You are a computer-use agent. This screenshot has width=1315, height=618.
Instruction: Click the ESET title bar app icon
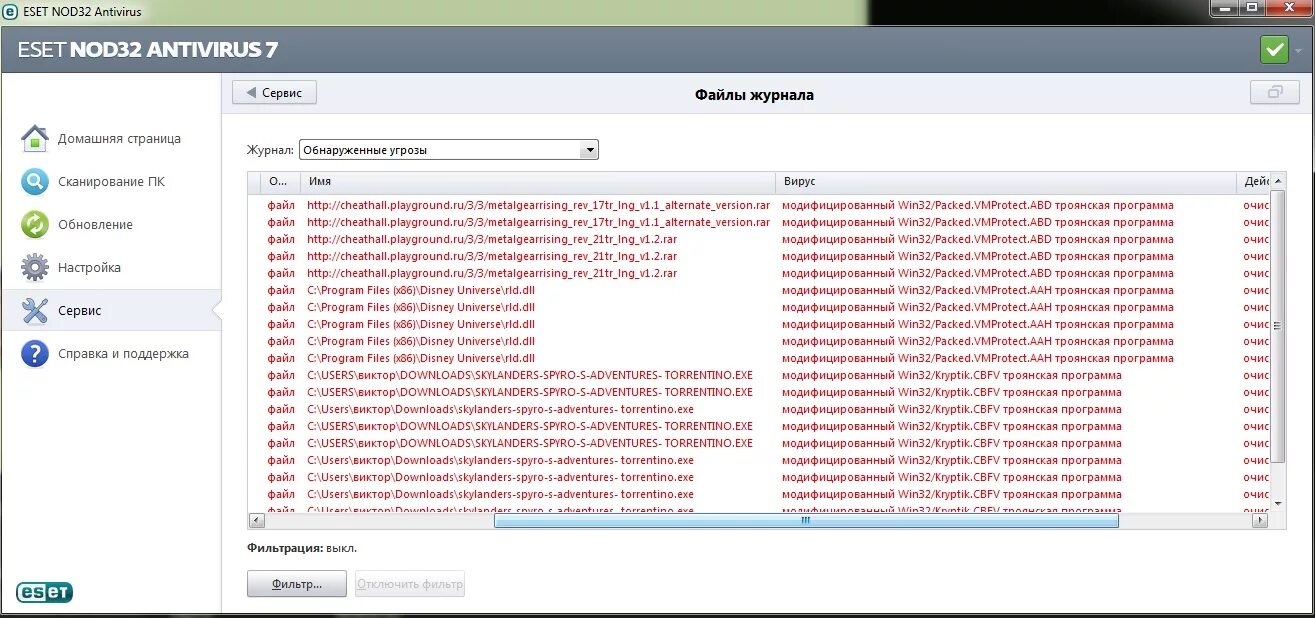coord(11,11)
